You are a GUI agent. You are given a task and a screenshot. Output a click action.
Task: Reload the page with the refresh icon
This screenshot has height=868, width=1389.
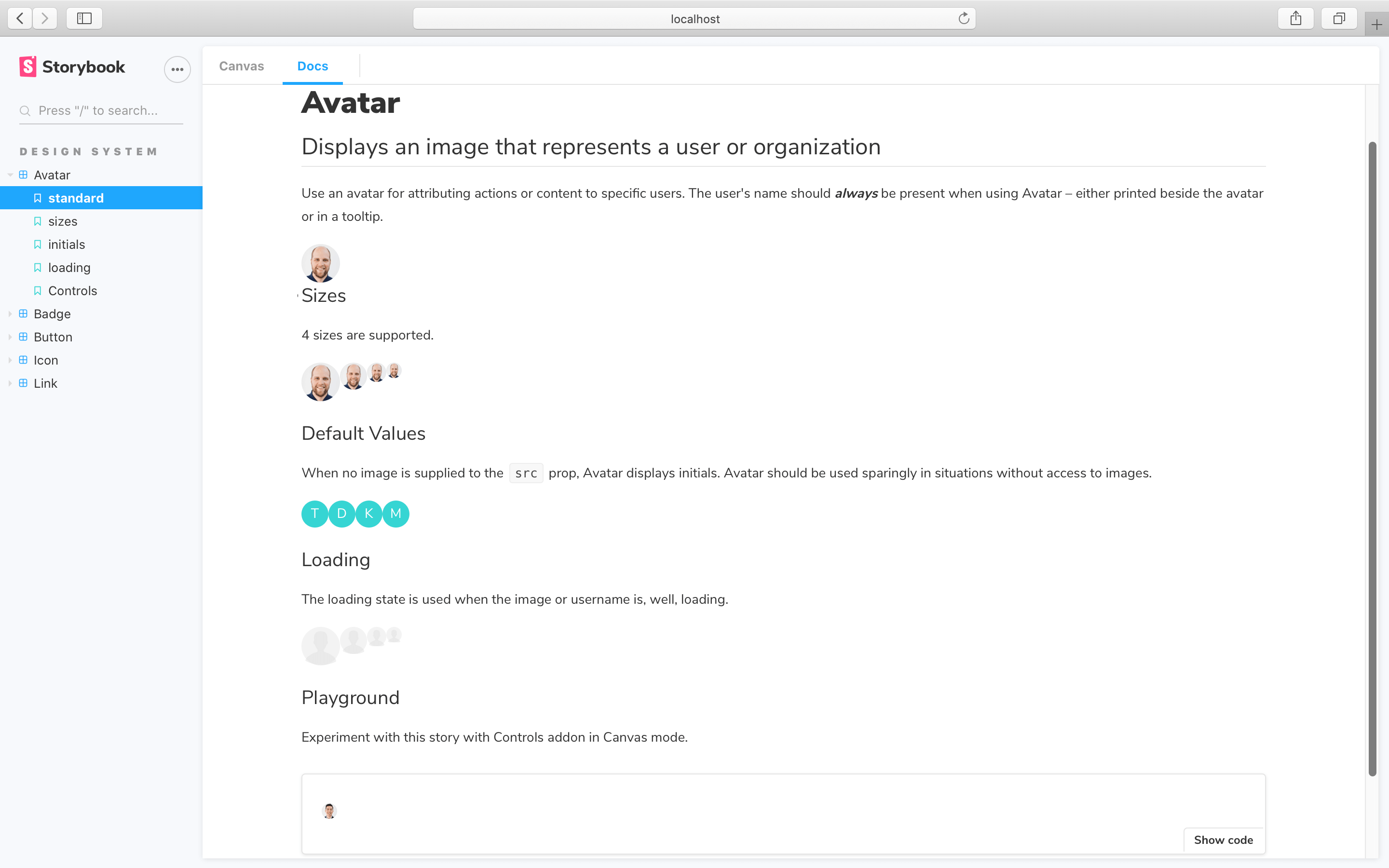click(964, 18)
